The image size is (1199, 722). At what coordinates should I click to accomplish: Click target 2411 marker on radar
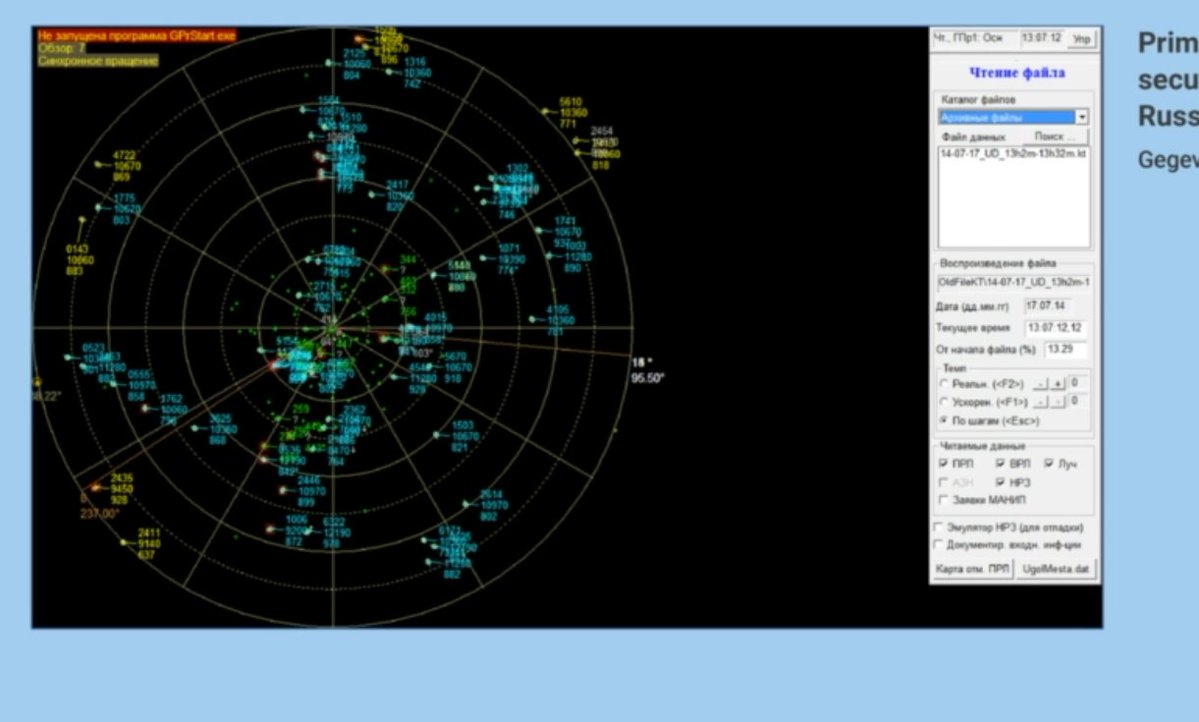(x=123, y=543)
